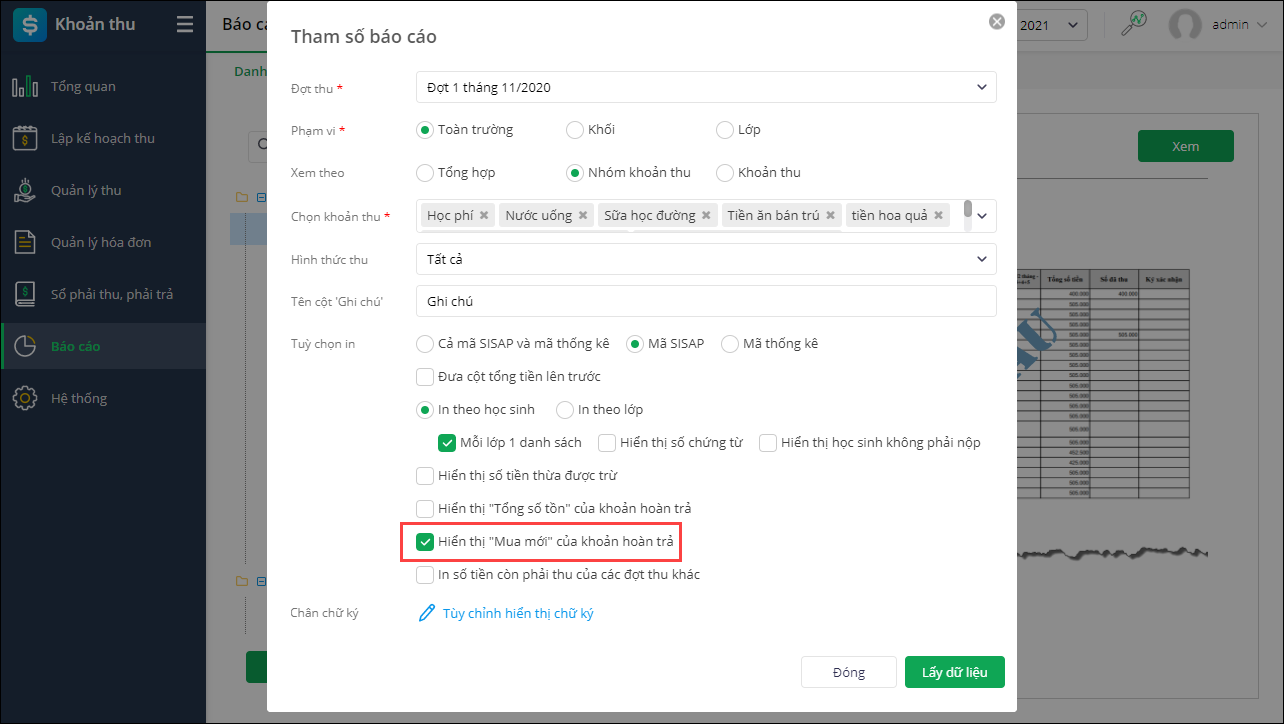Click the Hệ thống gear icon
The height and width of the screenshot is (724, 1284).
click(25, 399)
